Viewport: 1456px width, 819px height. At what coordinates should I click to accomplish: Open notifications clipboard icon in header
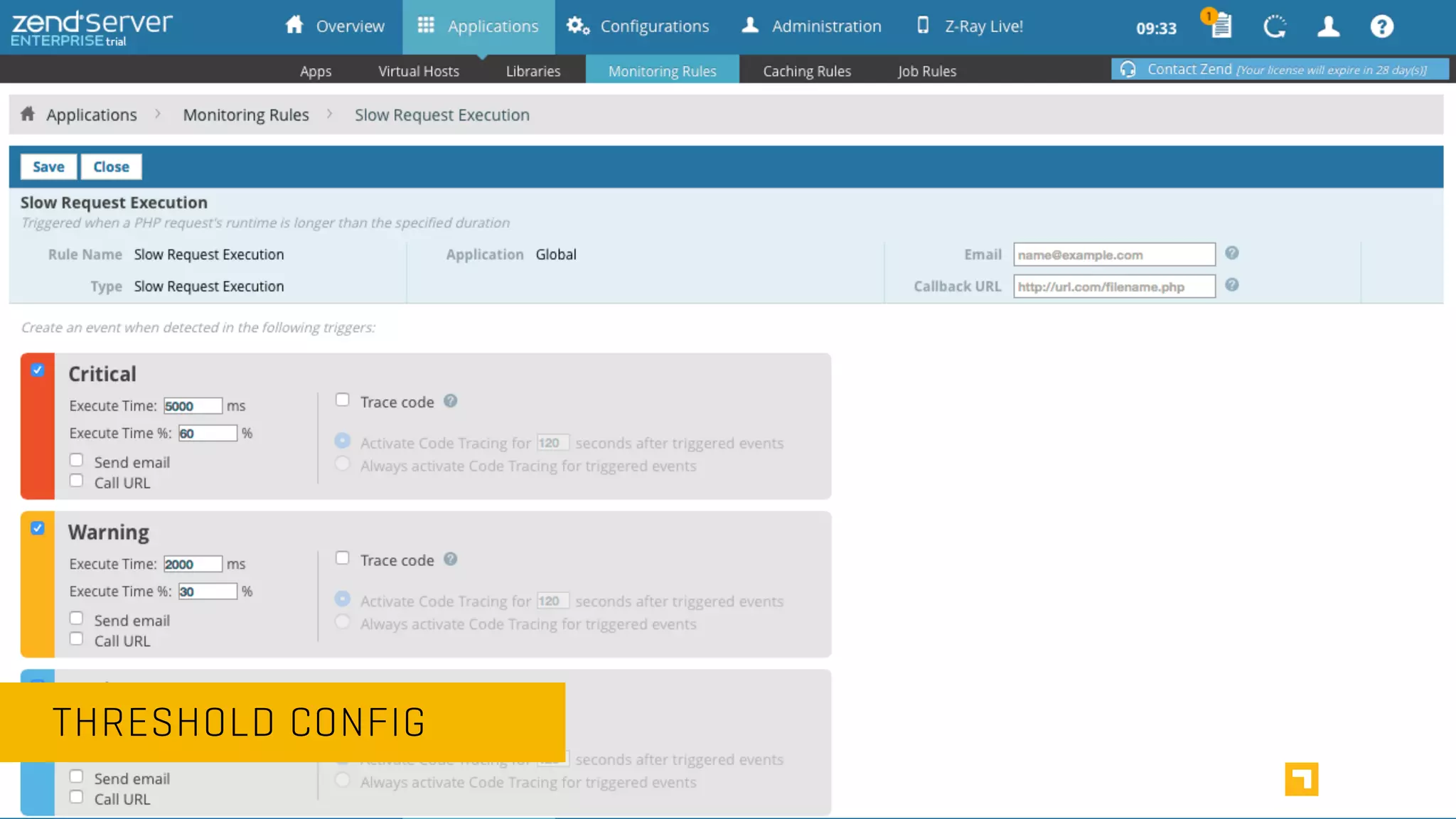(1220, 26)
